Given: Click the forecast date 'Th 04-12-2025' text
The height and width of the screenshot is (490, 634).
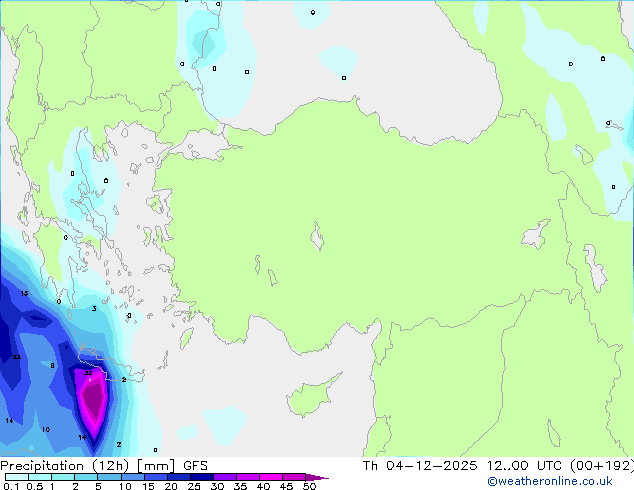Looking at the screenshot, I should pyautogui.click(x=420, y=465).
